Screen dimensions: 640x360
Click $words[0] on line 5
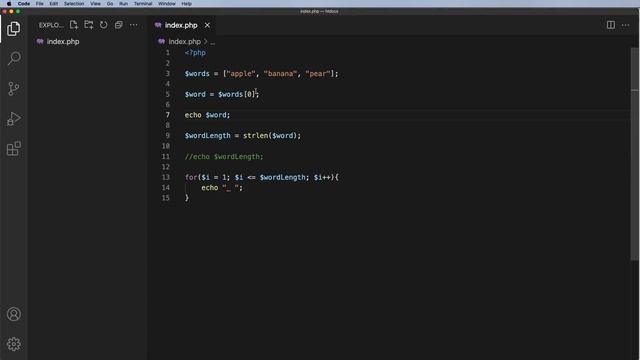pyautogui.click(x=236, y=94)
